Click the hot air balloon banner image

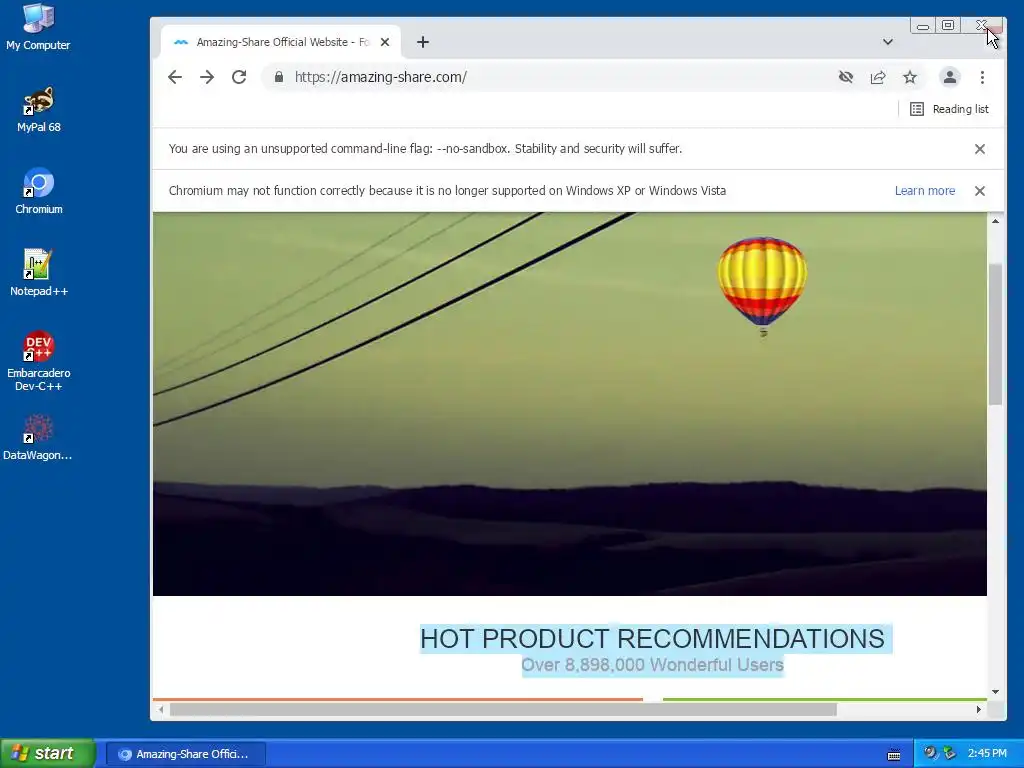569,404
